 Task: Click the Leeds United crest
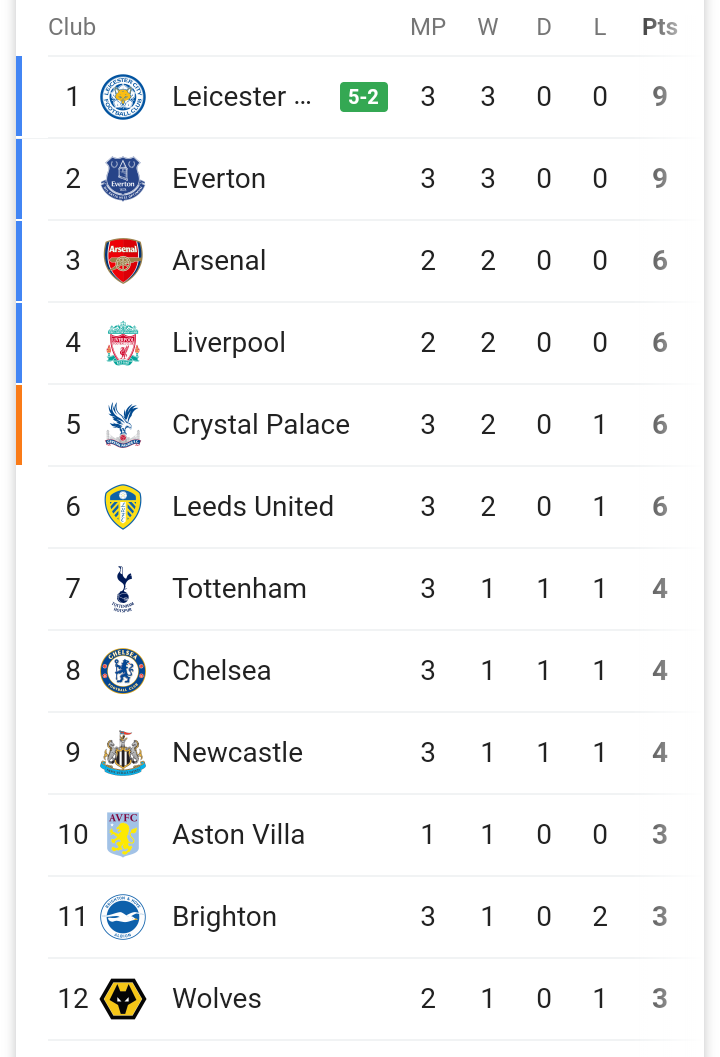click(123, 507)
